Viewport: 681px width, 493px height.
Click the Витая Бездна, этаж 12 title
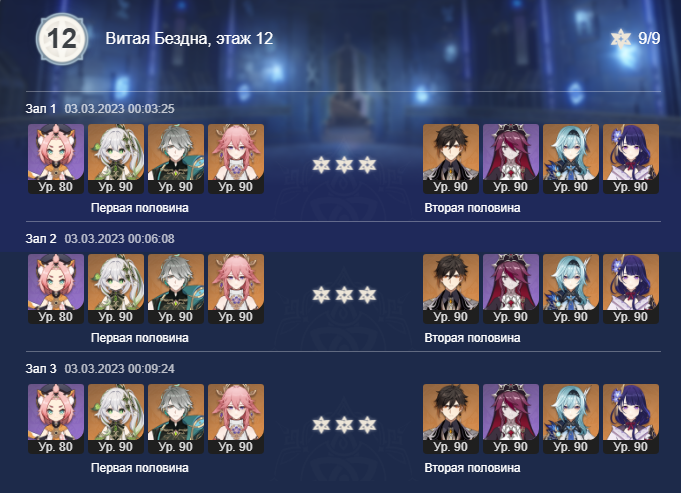[189, 39]
